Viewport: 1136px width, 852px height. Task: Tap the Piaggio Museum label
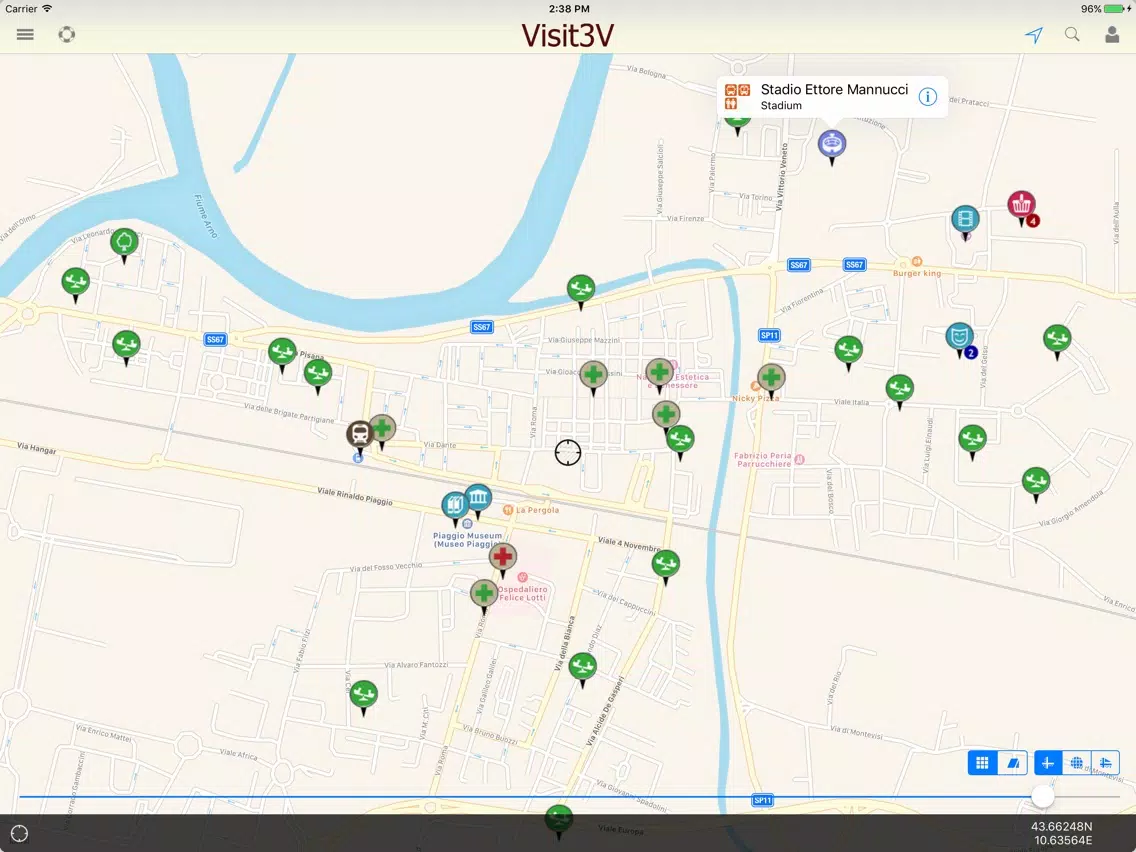click(x=467, y=540)
